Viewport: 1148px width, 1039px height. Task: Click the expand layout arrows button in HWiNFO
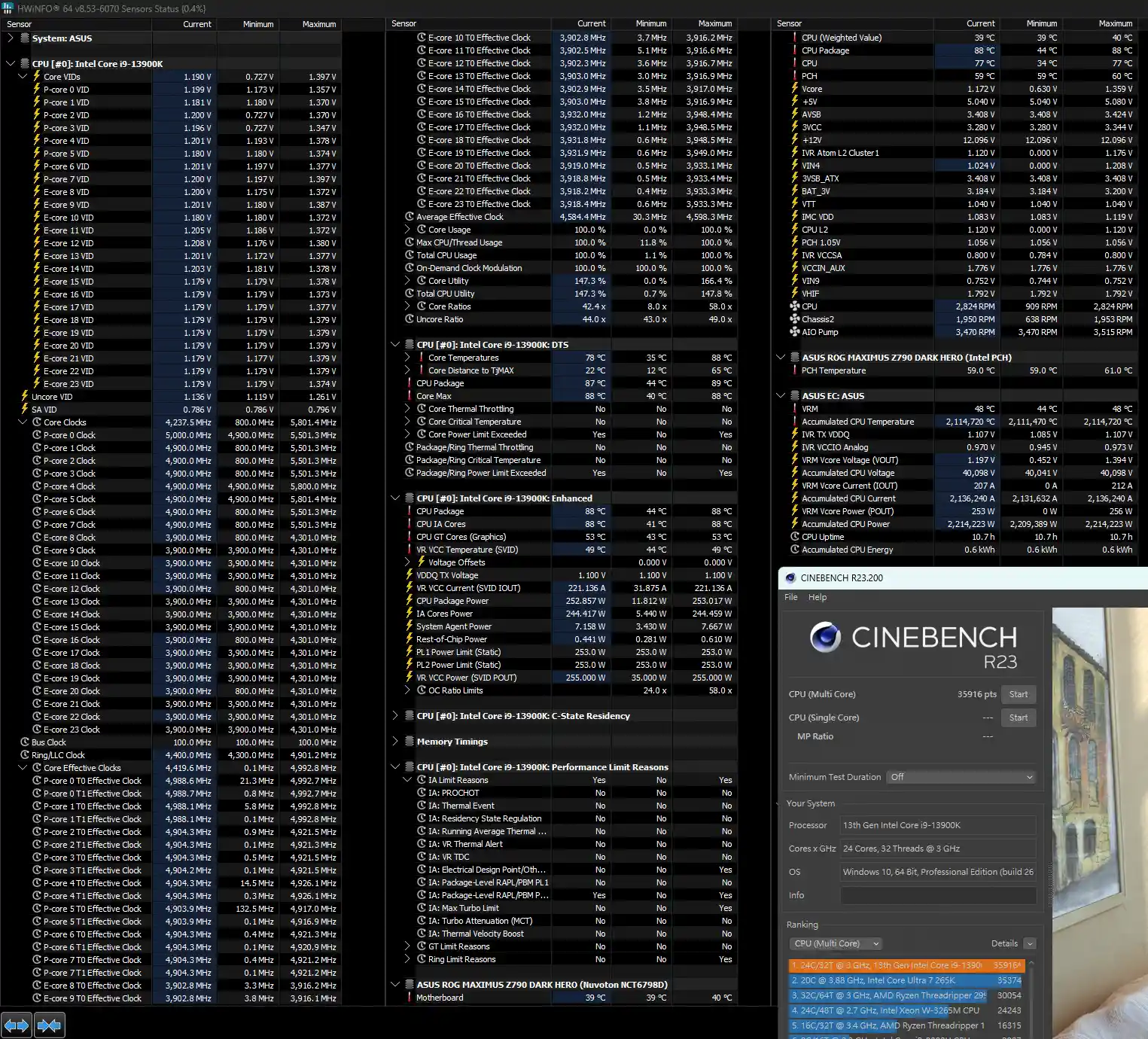pyautogui.click(x=17, y=1025)
